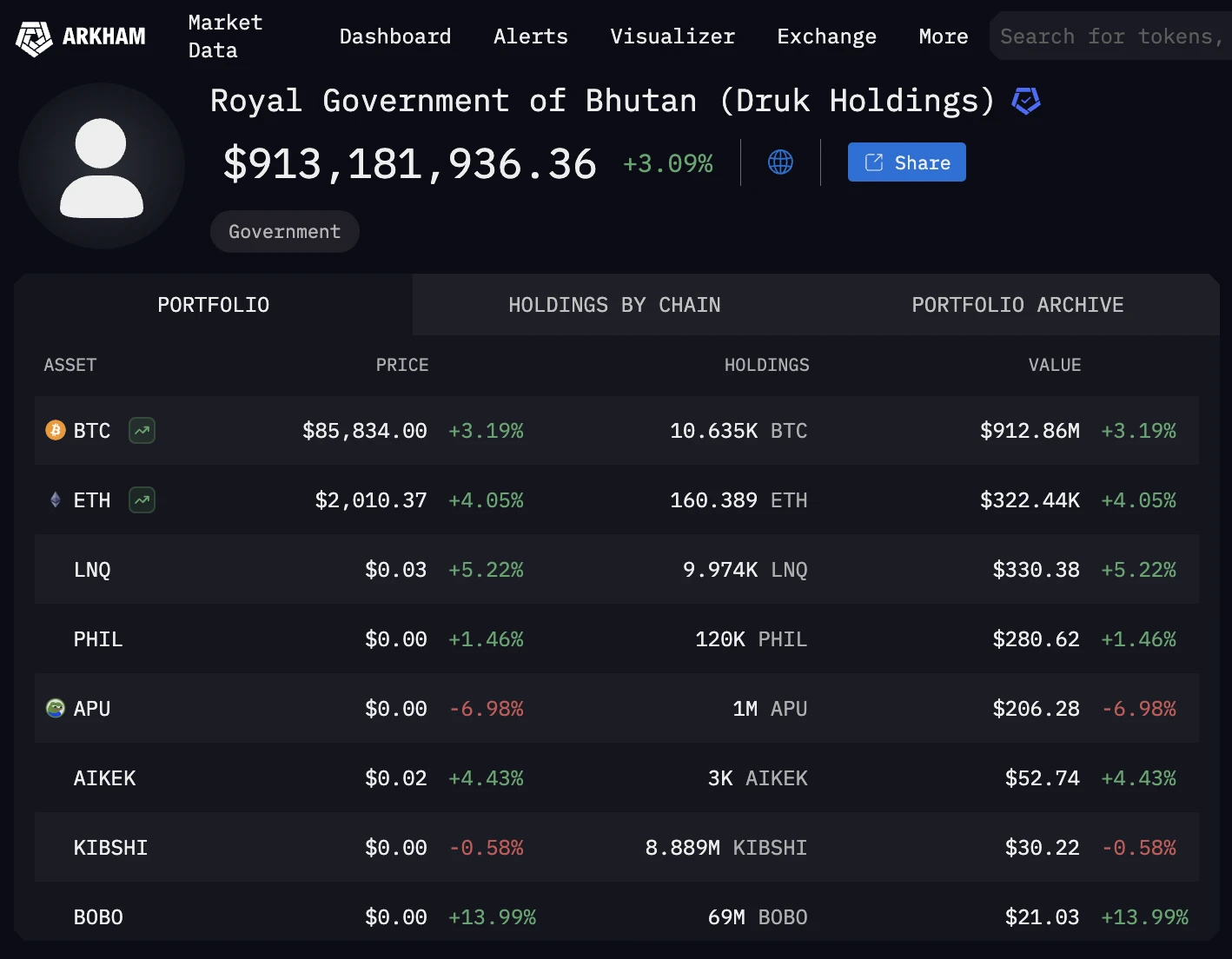
Task: Sort by the Value column header
Action: click(1055, 365)
